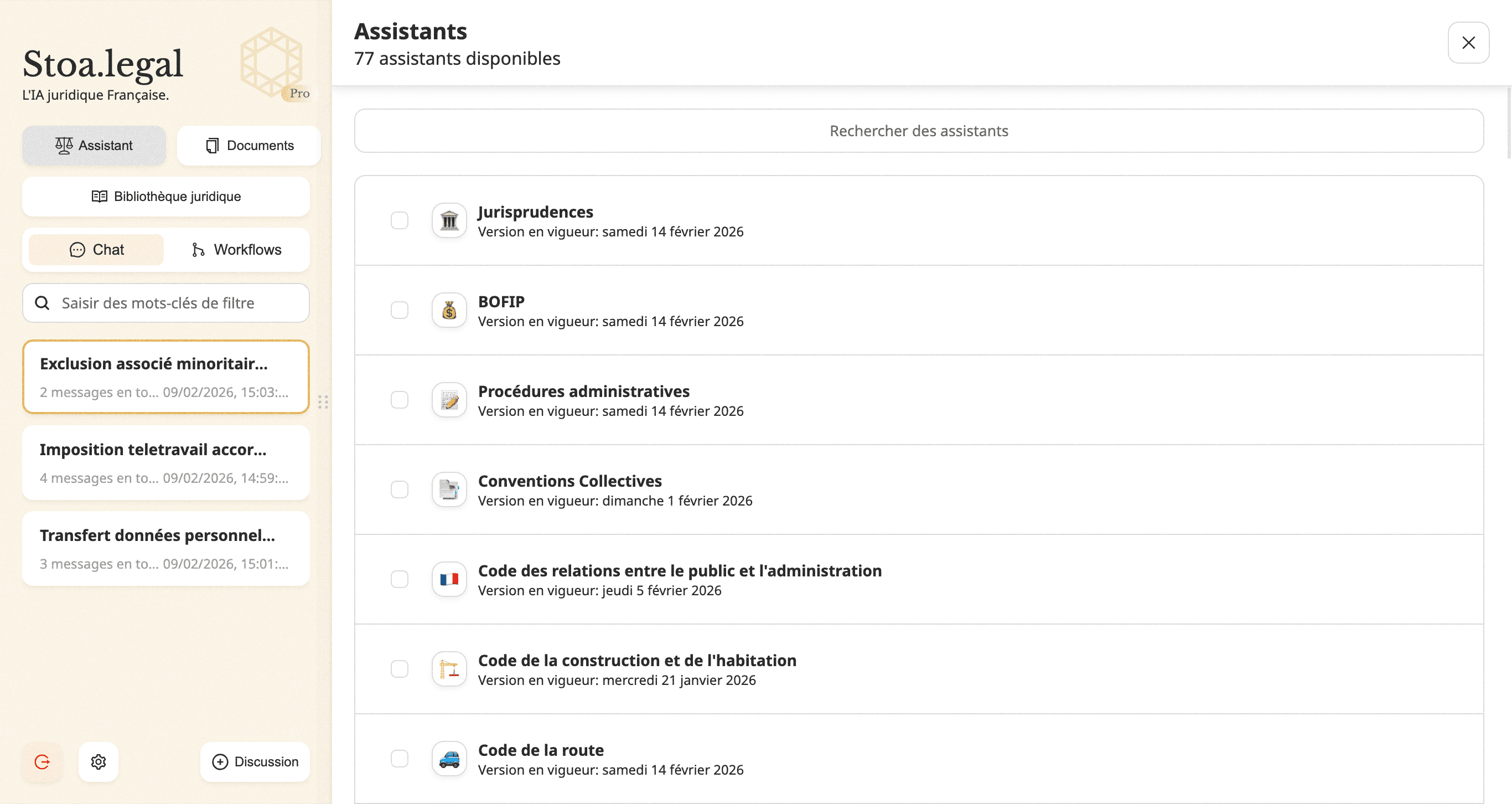This screenshot has width=1512, height=804.
Task: Start a new Discussion
Action: tap(255, 762)
